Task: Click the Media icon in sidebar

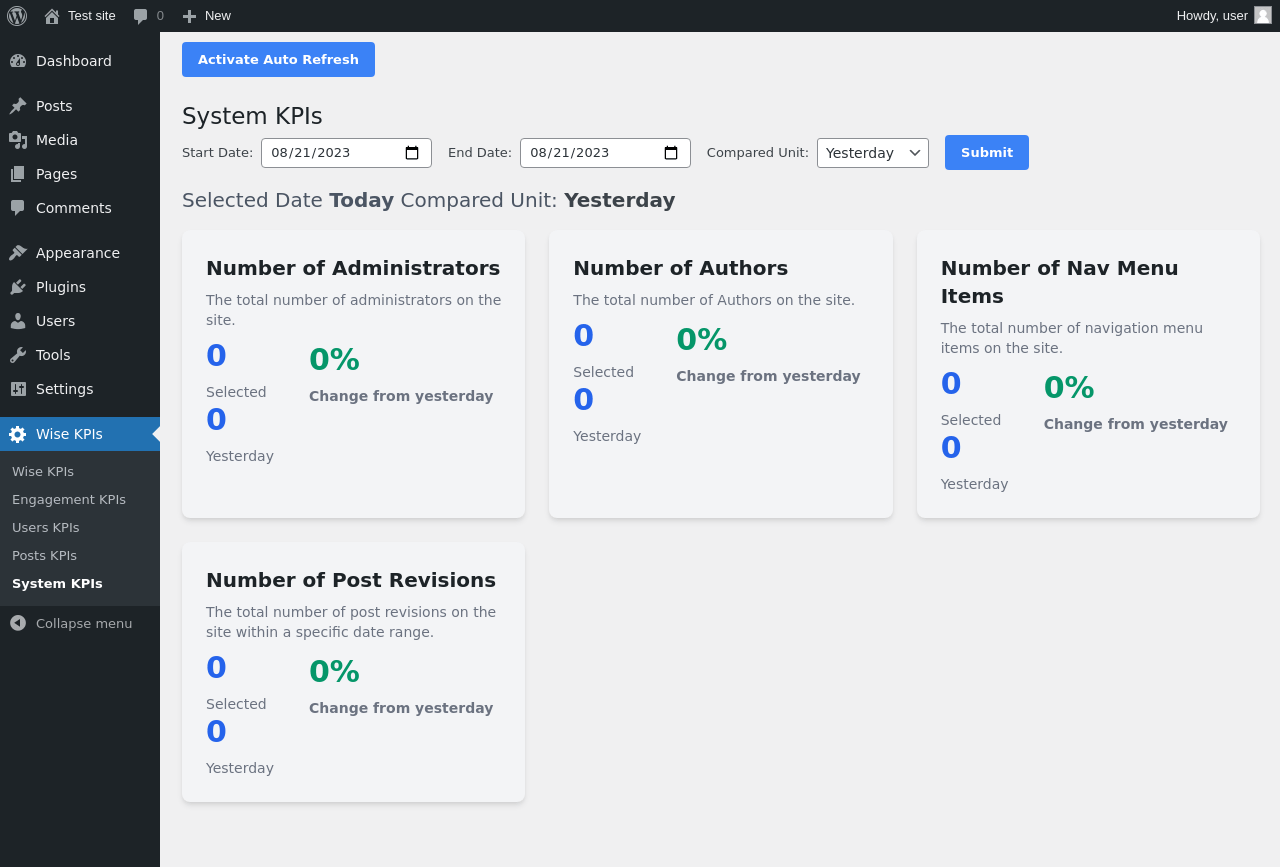Action: click(x=18, y=140)
